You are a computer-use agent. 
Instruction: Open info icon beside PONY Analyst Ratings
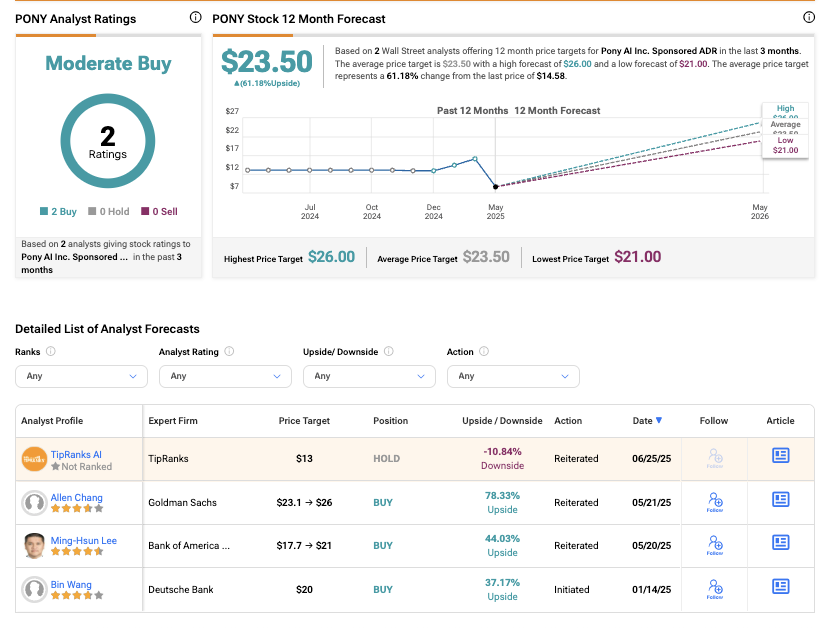pos(195,17)
